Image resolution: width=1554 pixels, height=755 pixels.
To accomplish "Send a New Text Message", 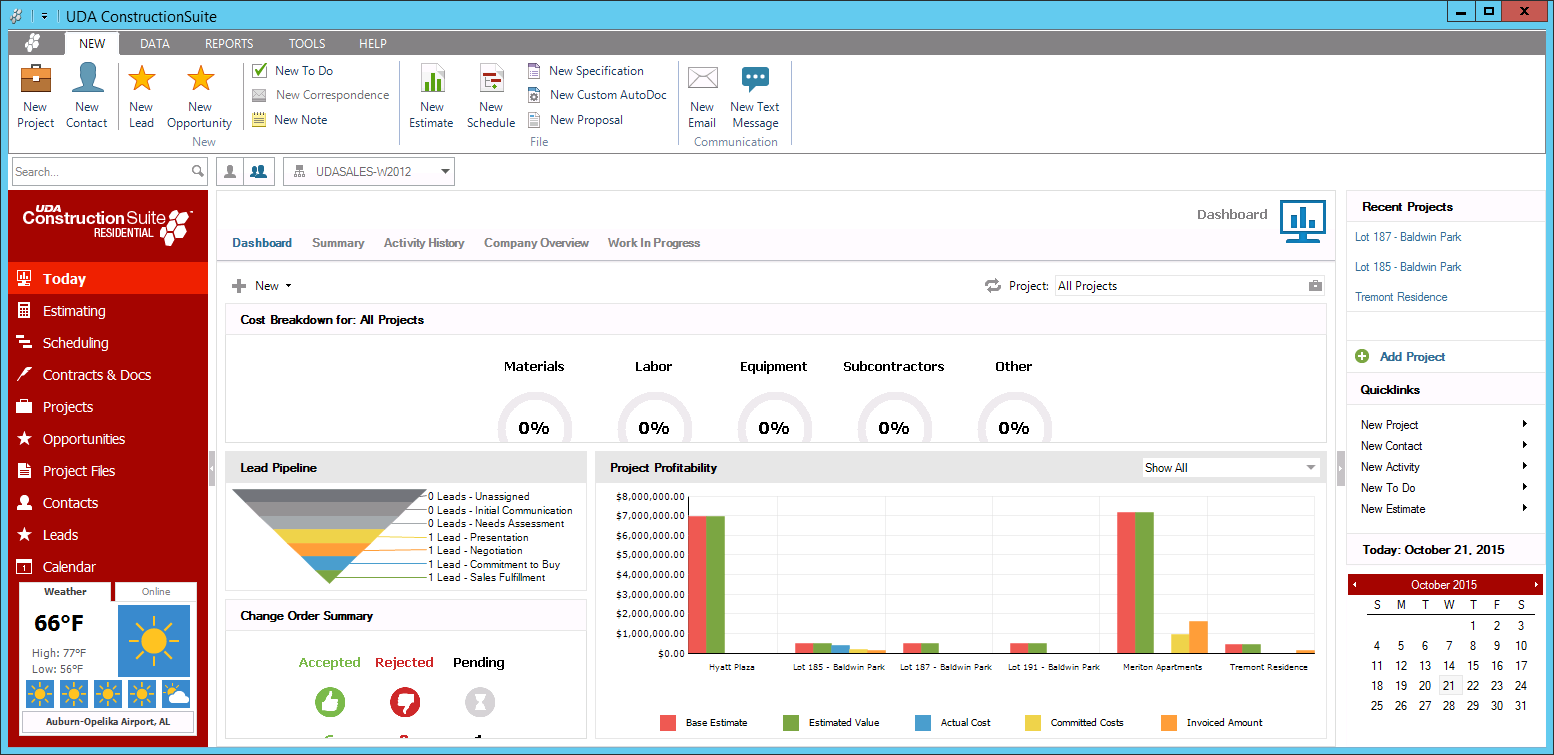I will click(755, 96).
